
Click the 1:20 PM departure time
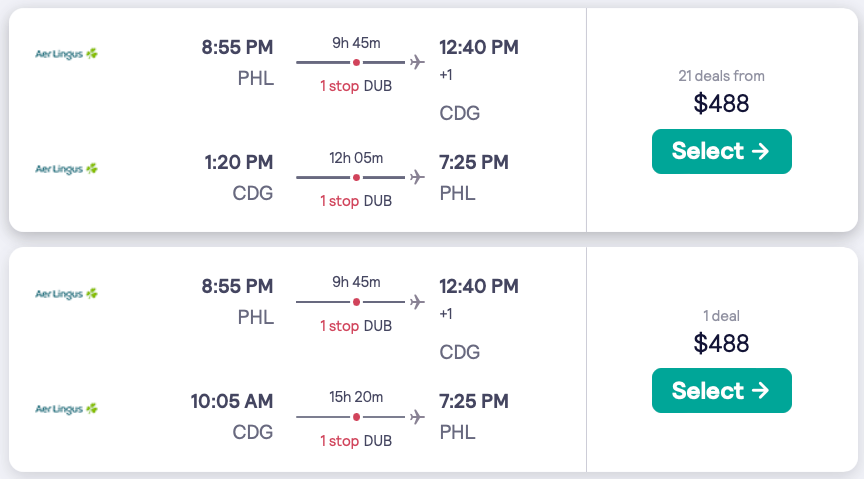point(238,162)
